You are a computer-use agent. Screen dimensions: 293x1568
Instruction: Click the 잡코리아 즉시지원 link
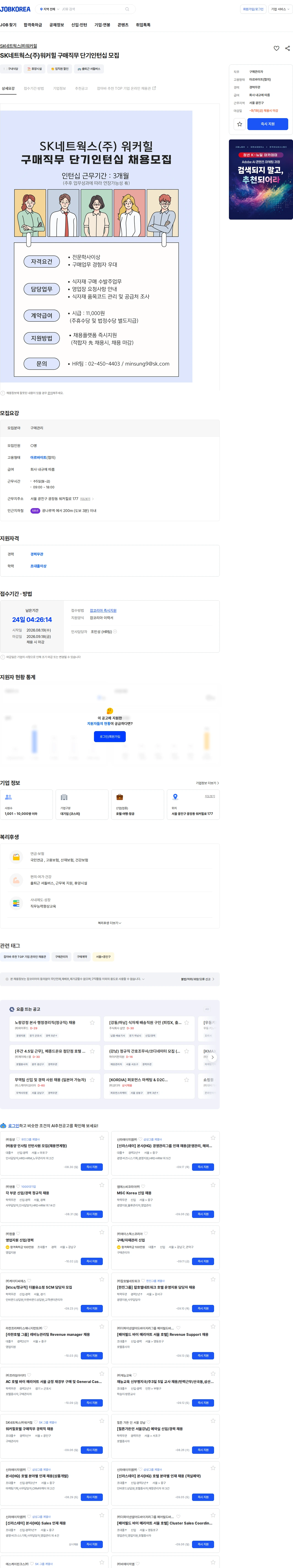(103, 610)
